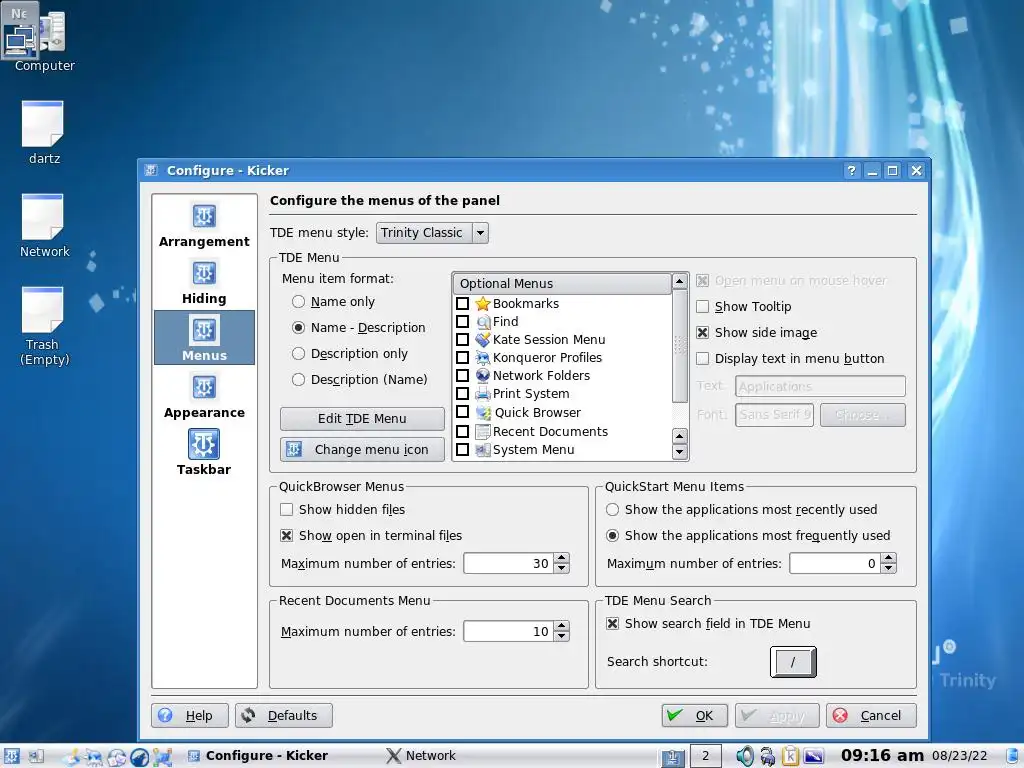Check the Quick Browser optional menu
The width and height of the screenshot is (1024, 768).
point(462,412)
